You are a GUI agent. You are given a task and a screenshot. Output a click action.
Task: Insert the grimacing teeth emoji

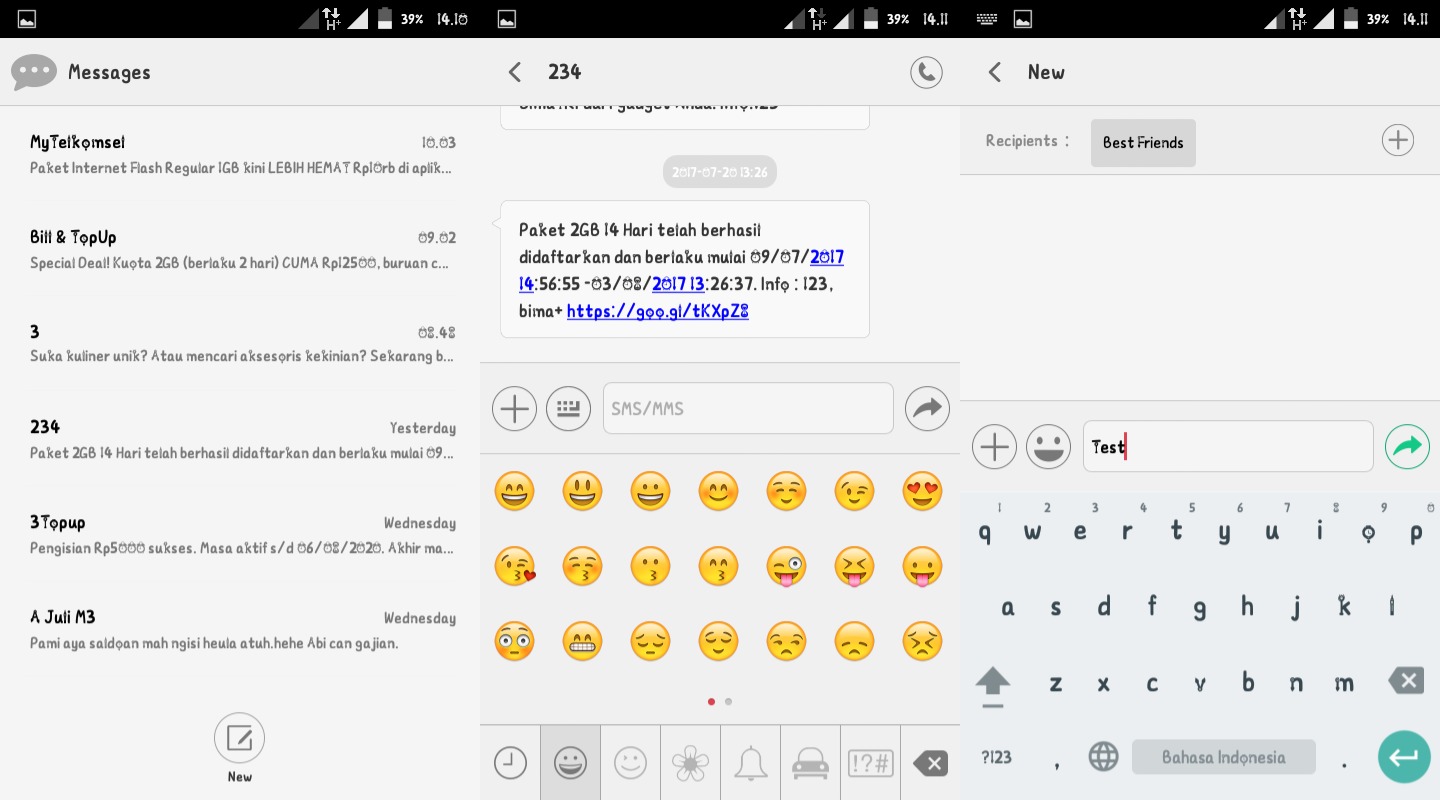582,642
